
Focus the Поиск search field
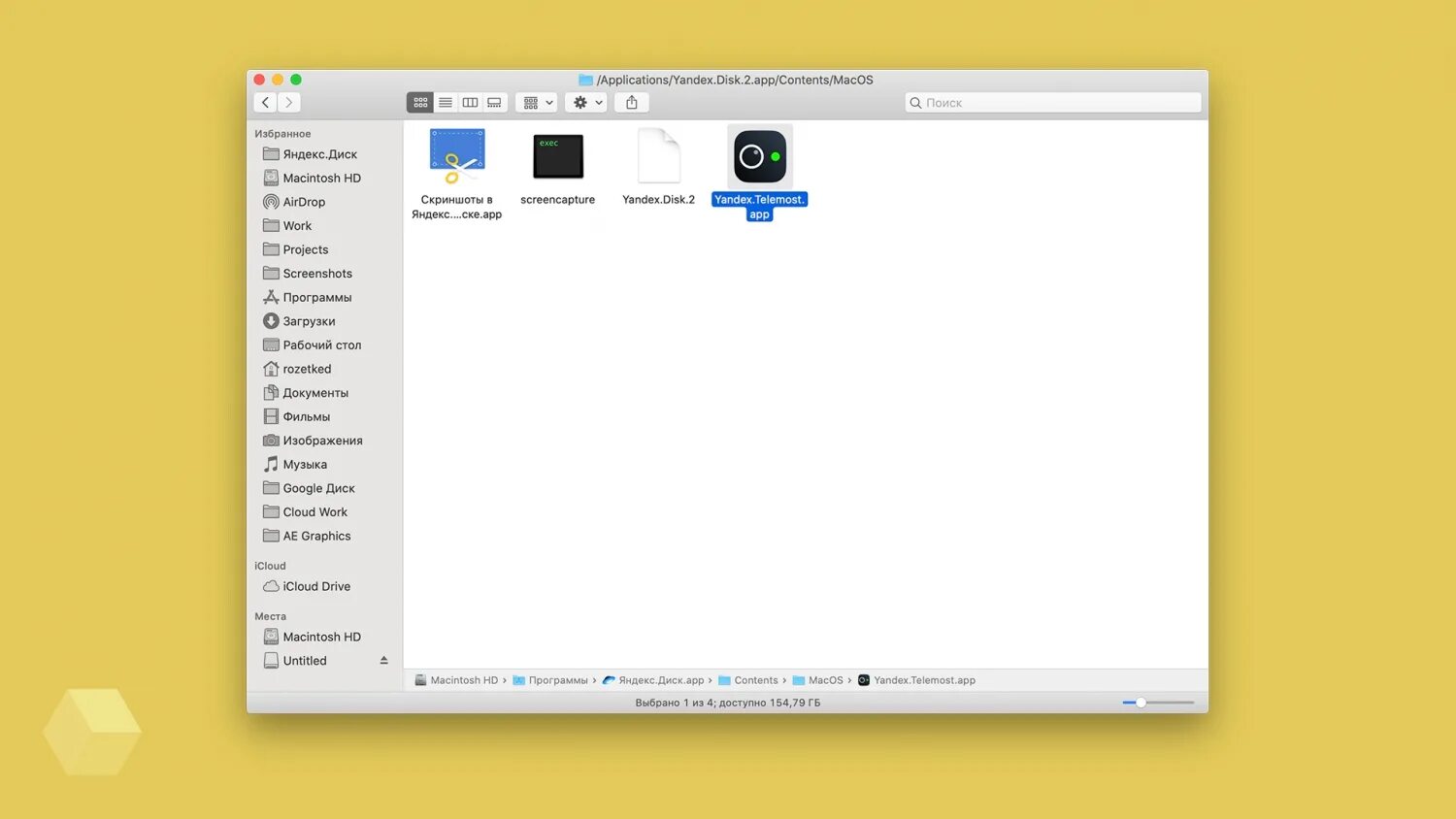(1053, 102)
